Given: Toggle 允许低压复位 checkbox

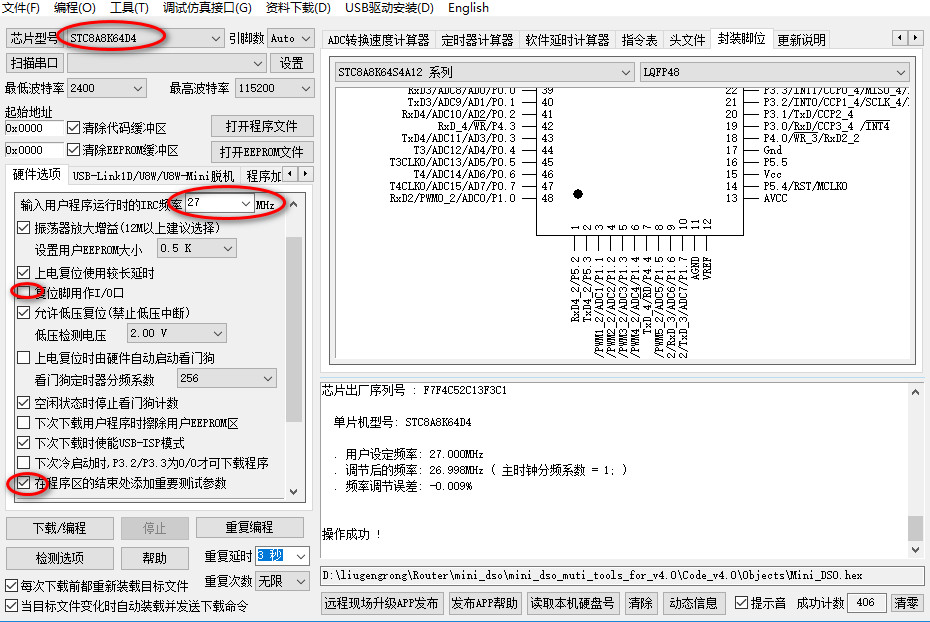Looking at the screenshot, I should [x=24, y=312].
